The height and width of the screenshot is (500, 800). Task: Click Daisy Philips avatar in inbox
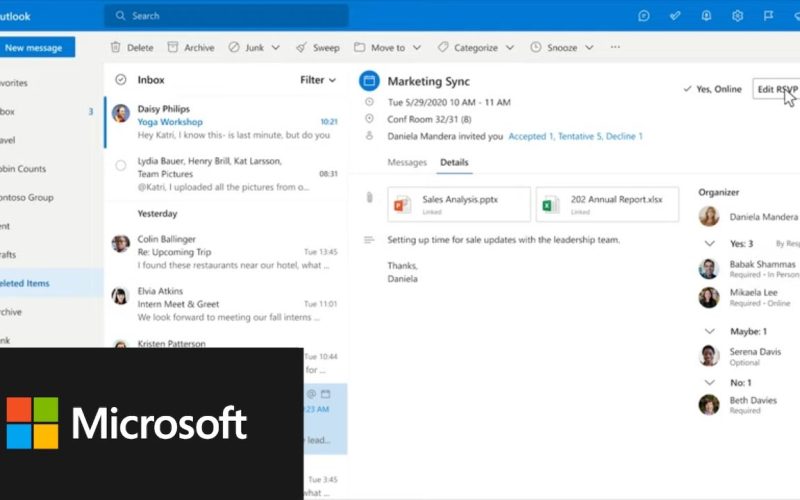click(121, 113)
